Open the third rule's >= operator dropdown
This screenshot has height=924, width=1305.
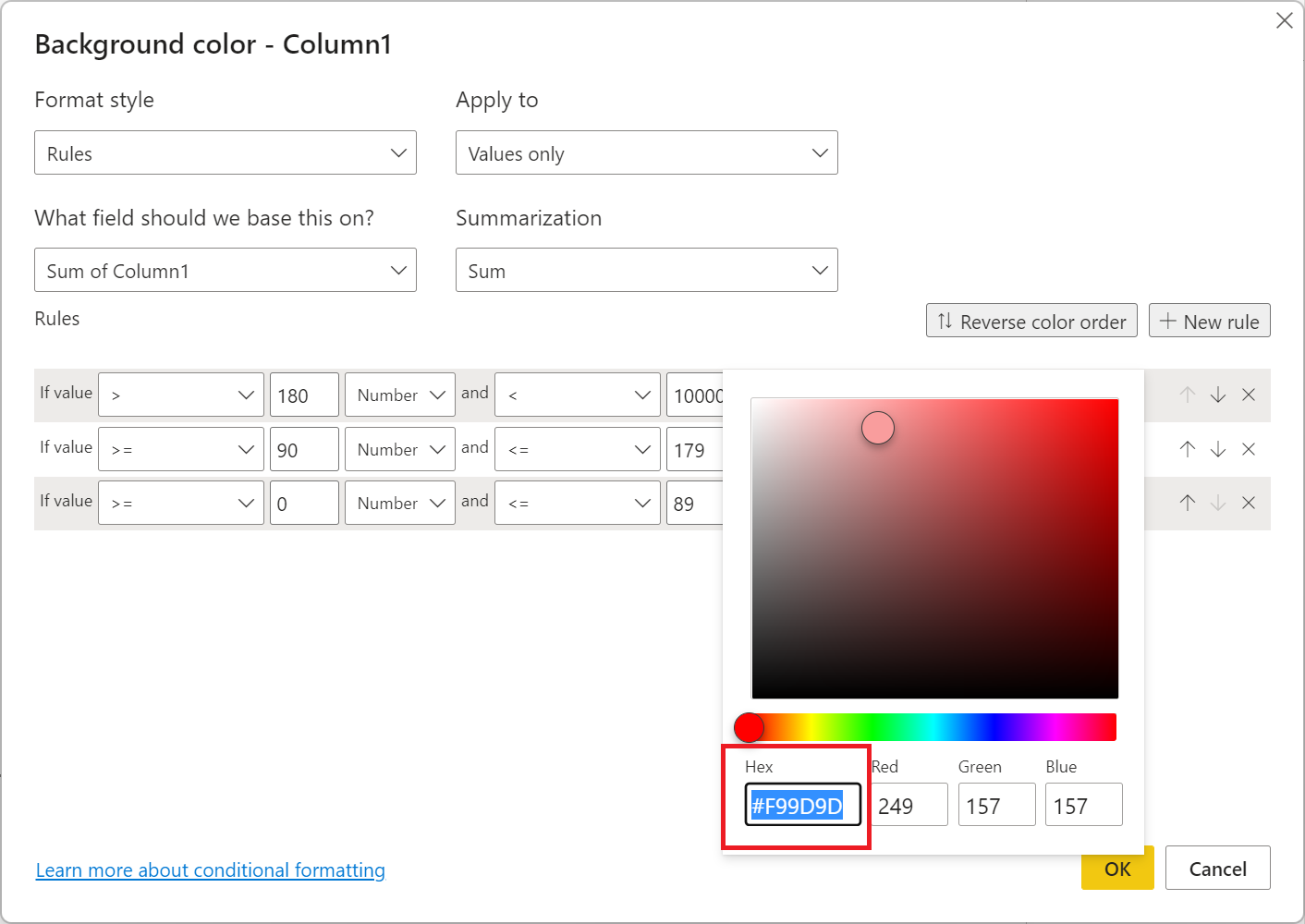(181, 503)
